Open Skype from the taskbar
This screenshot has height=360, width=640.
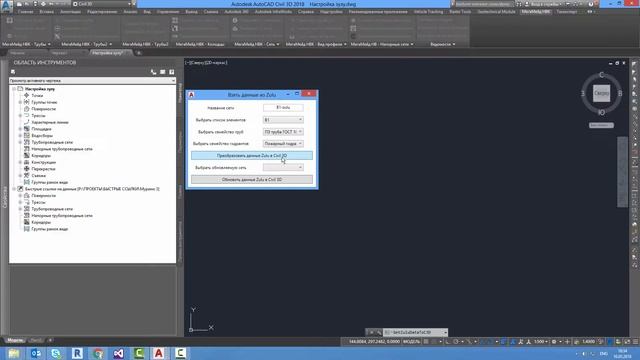click(x=56, y=353)
